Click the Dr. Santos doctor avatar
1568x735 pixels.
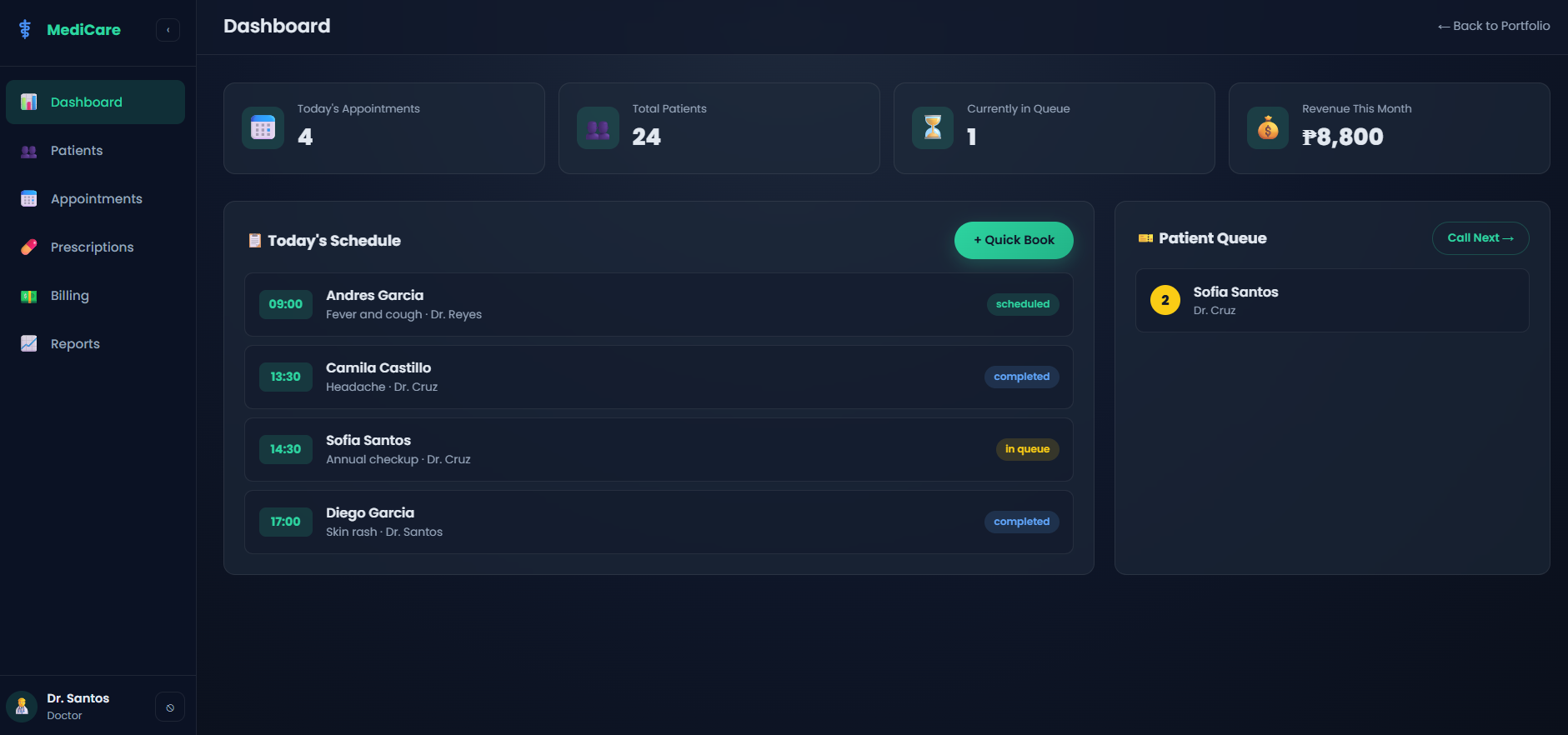pos(22,707)
